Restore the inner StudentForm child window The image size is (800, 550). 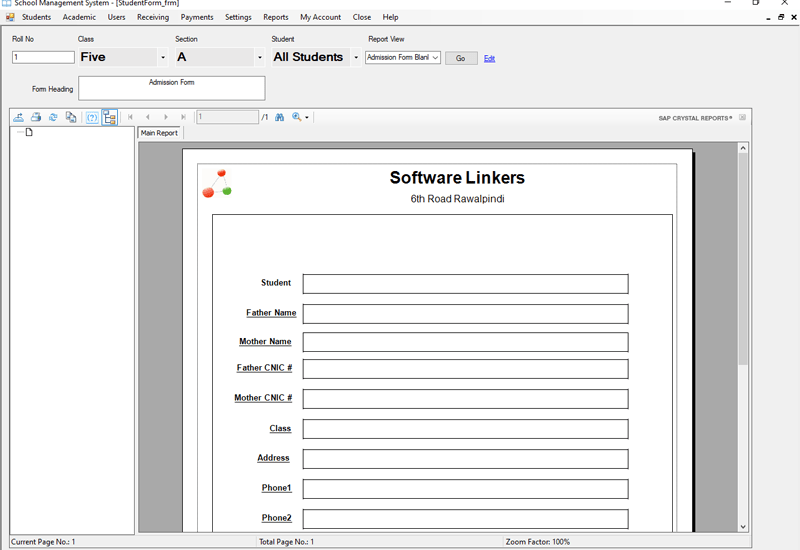(781, 17)
